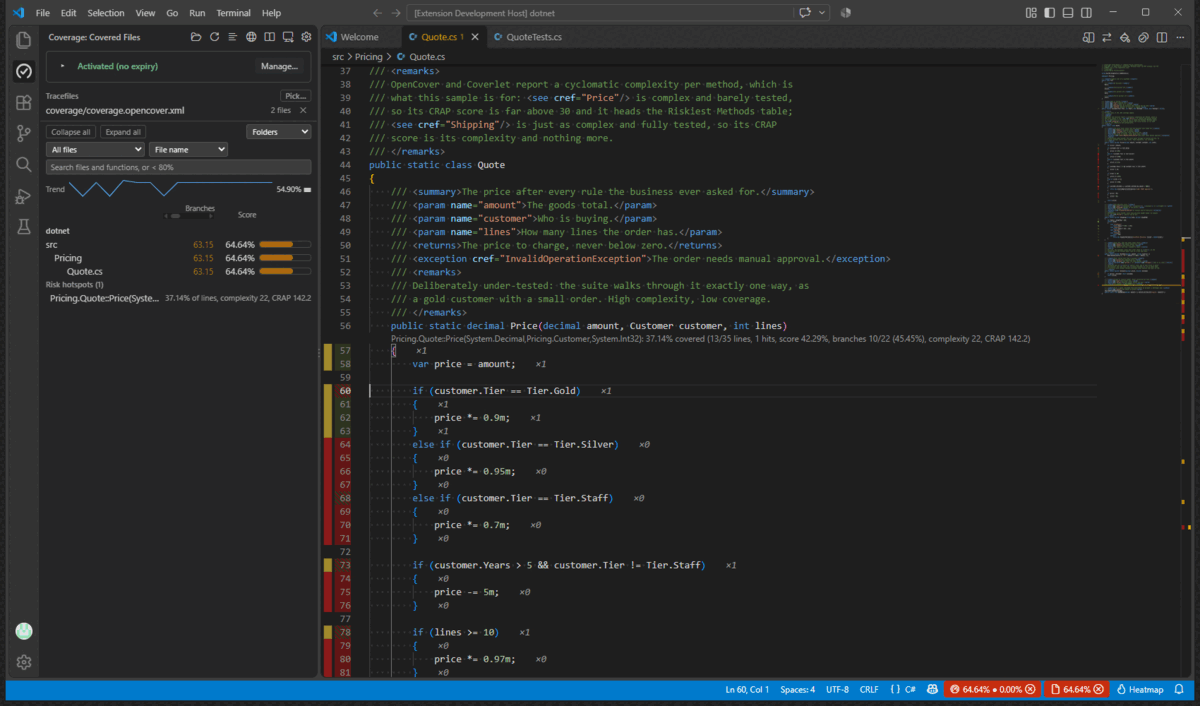This screenshot has width=1200, height=706.
Task: Click the globe icon in Coverage header
Action: click(x=251, y=37)
